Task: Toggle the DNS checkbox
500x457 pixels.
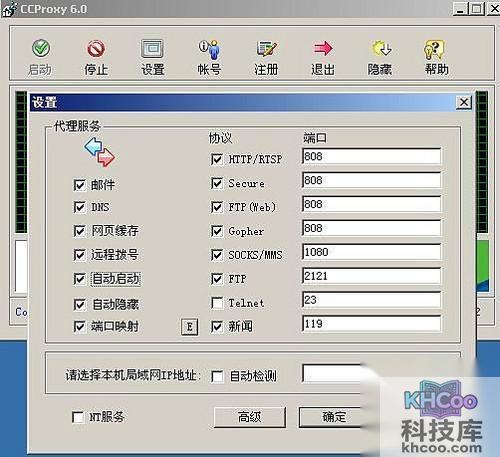Action: point(79,207)
